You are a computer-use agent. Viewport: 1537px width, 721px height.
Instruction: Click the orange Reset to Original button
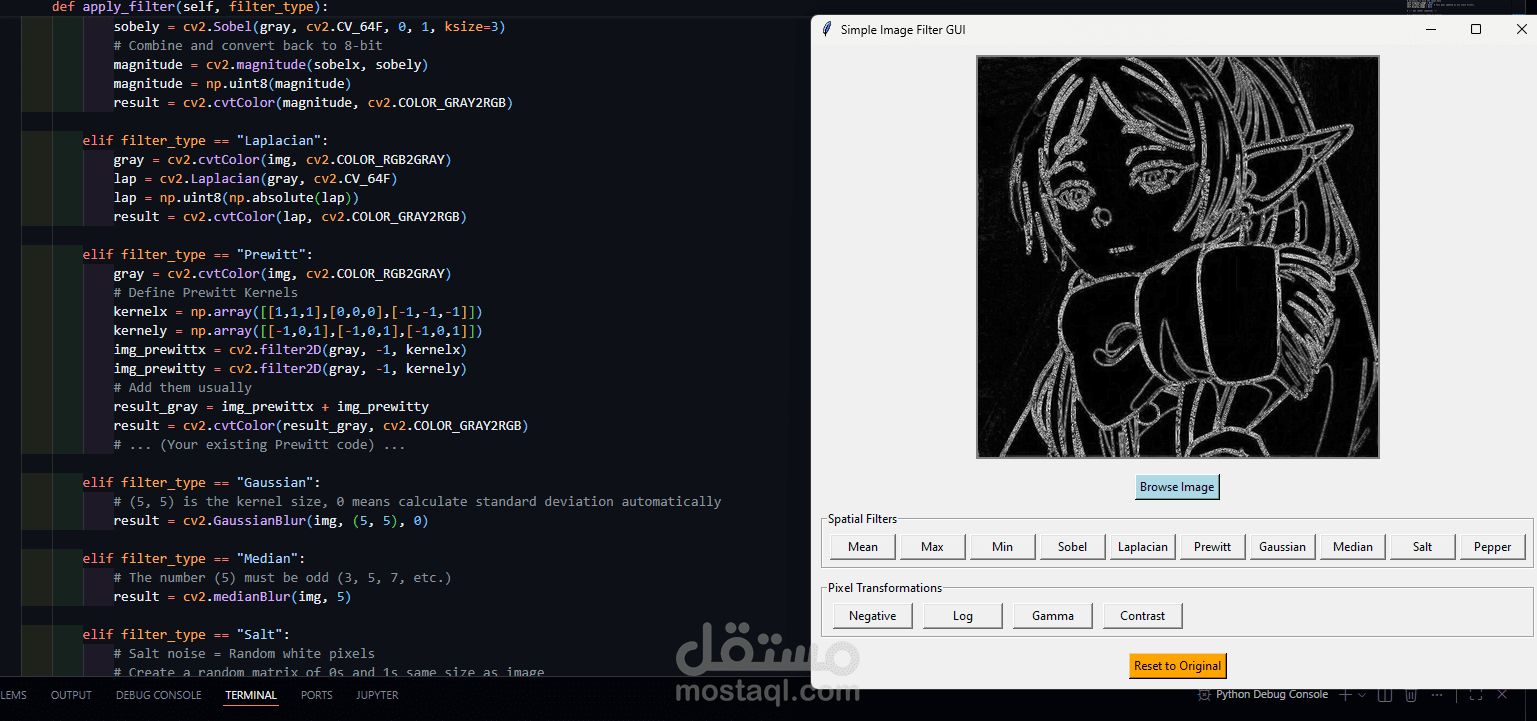click(x=1177, y=666)
